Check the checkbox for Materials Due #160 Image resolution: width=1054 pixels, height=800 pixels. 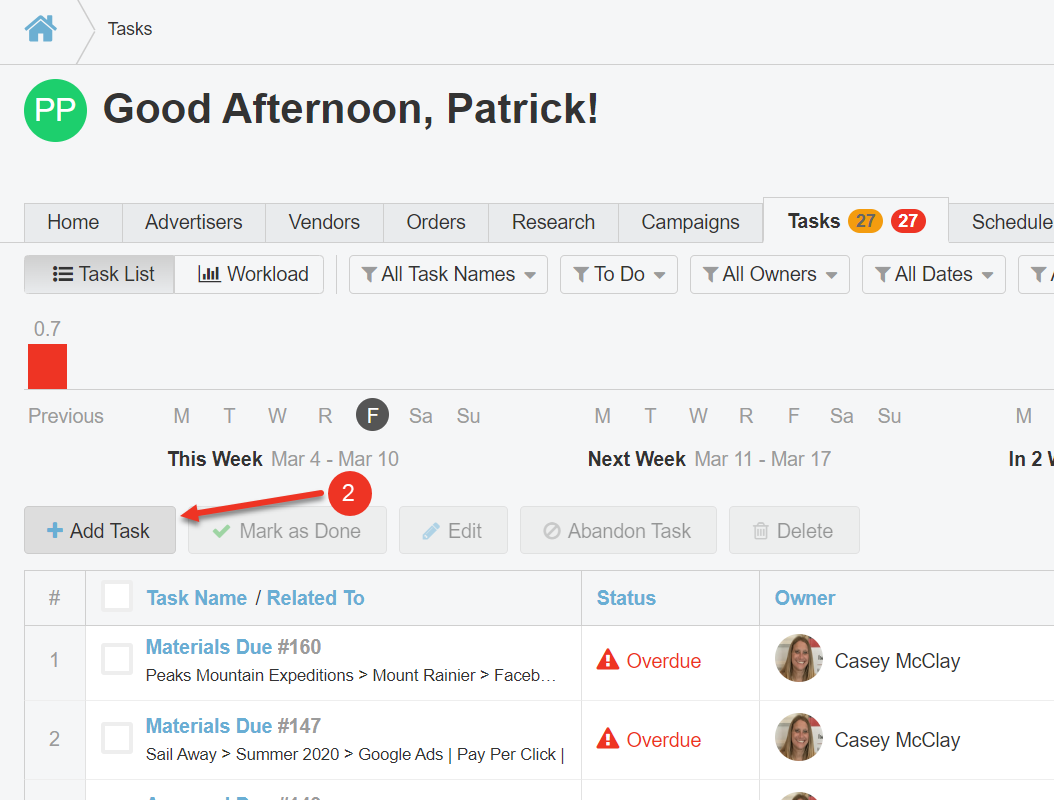click(117, 660)
